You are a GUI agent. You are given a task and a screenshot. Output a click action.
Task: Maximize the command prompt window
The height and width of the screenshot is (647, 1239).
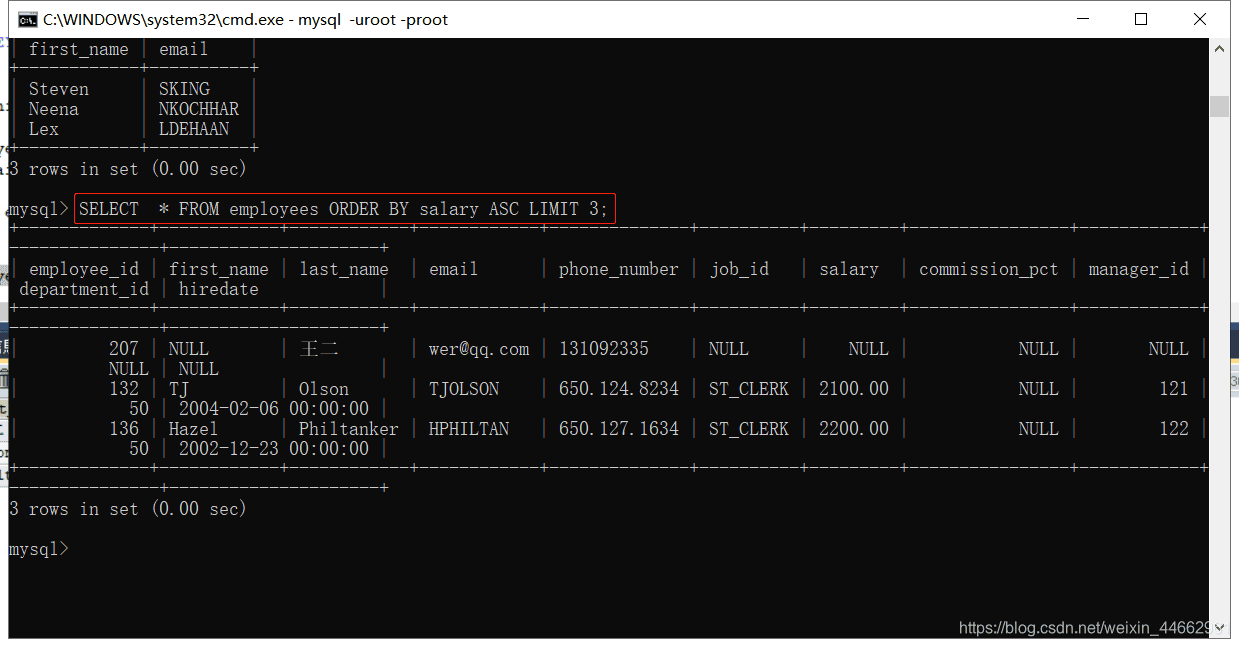(1141, 19)
